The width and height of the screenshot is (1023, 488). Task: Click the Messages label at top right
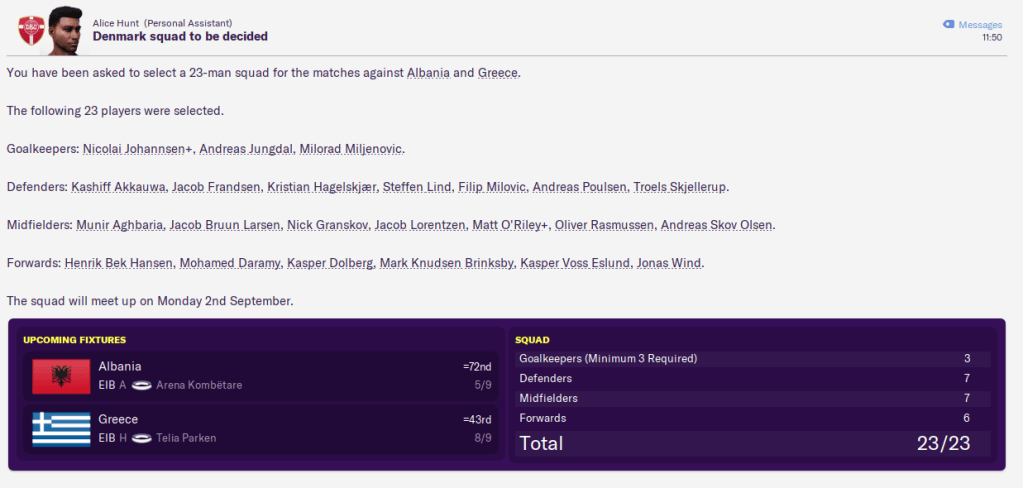pyautogui.click(x=980, y=25)
